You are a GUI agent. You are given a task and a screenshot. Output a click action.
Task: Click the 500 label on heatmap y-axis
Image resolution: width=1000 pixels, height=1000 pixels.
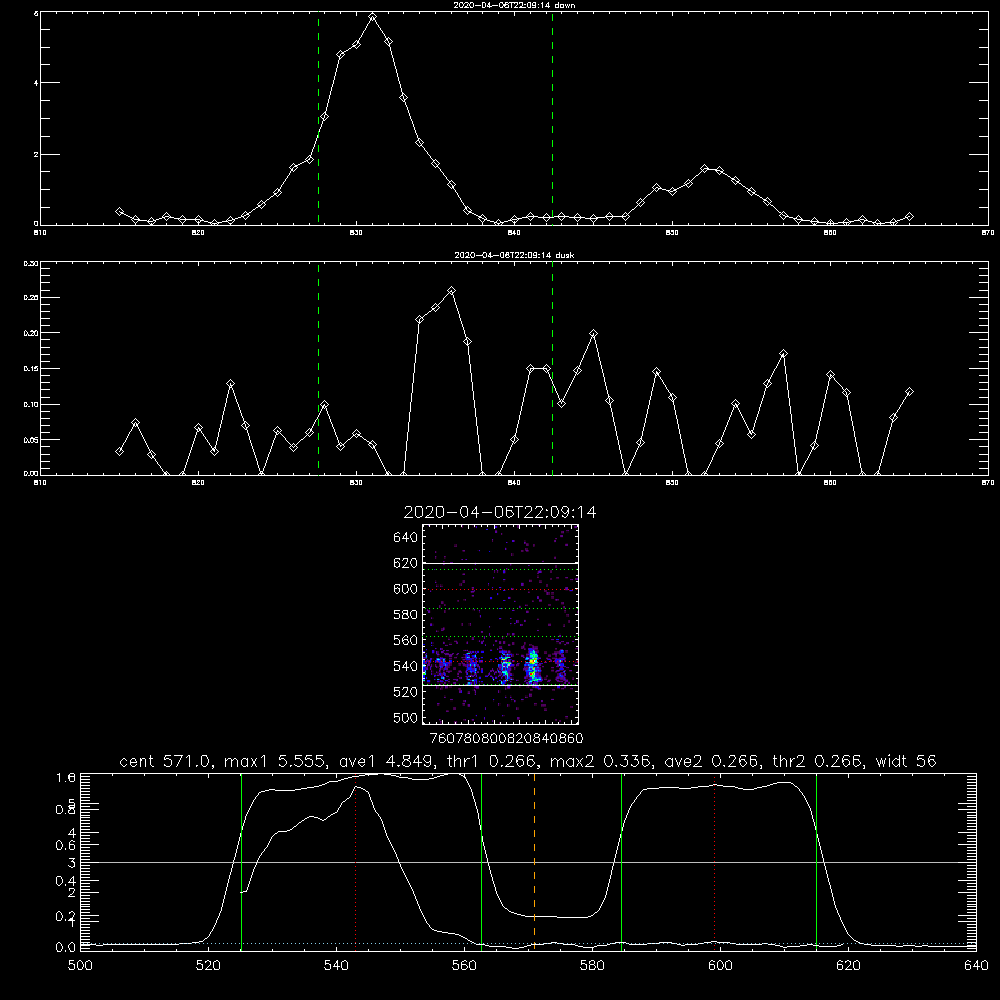[x=406, y=718]
